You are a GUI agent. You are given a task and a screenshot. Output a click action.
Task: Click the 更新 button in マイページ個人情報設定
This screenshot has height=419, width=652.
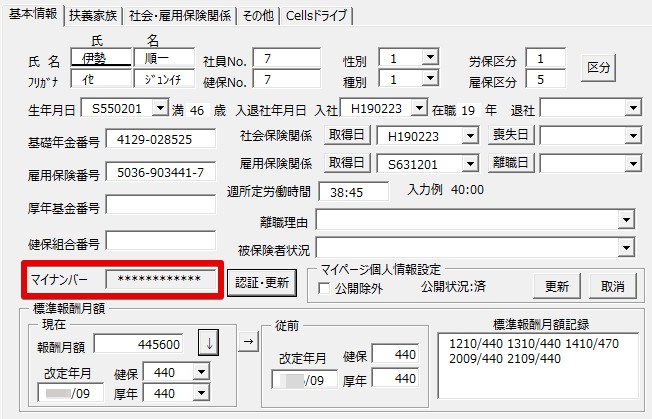click(x=557, y=286)
